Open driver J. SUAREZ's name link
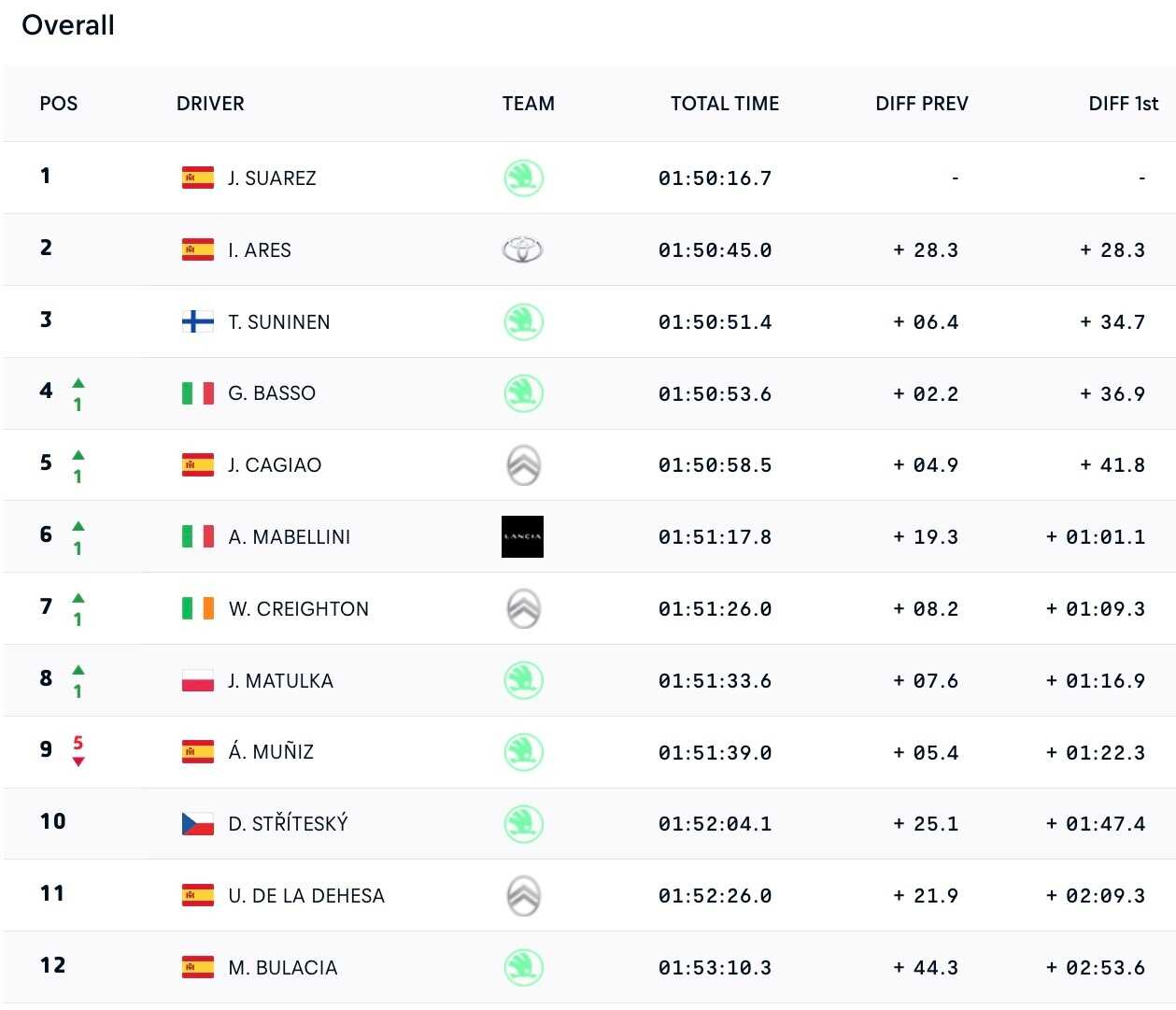The height and width of the screenshot is (1010, 1176). click(x=272, y=178)
